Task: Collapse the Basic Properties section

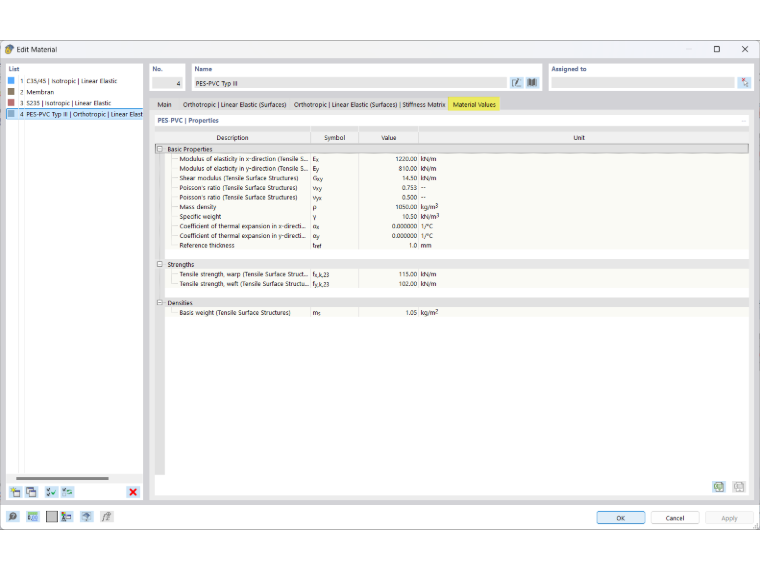Action: click(x=160, y=149)
